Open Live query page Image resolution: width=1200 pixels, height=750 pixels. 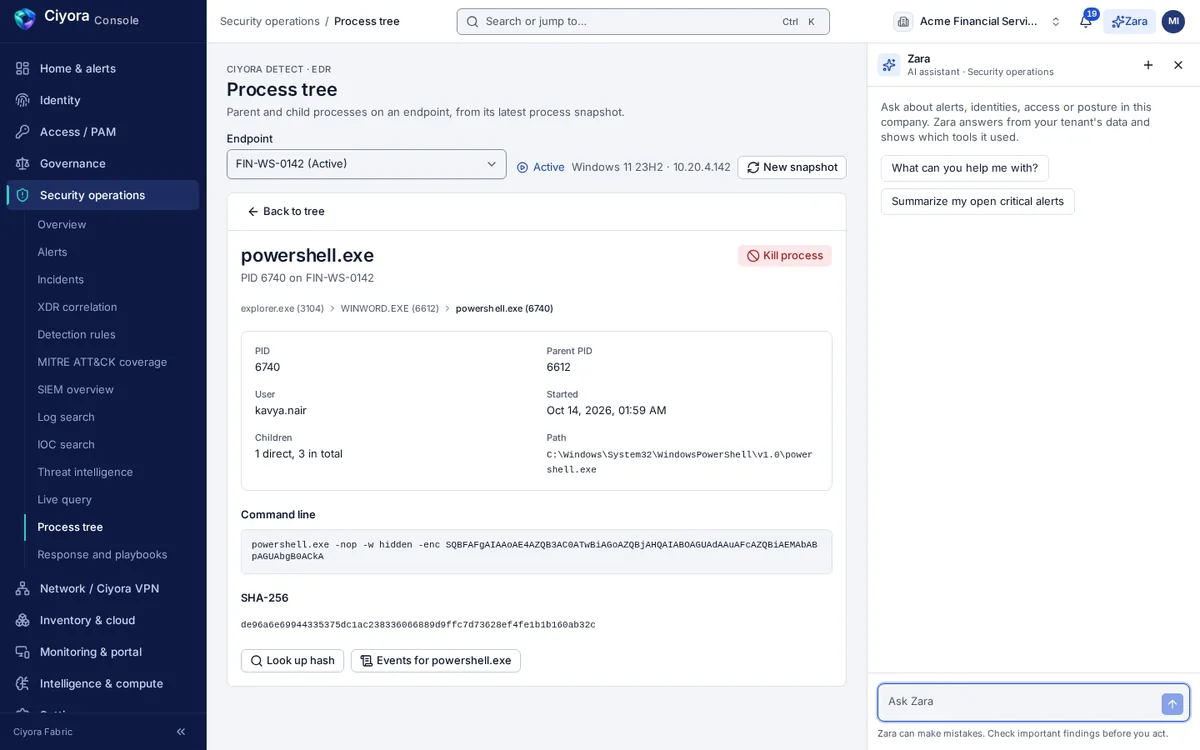point(64,500)
